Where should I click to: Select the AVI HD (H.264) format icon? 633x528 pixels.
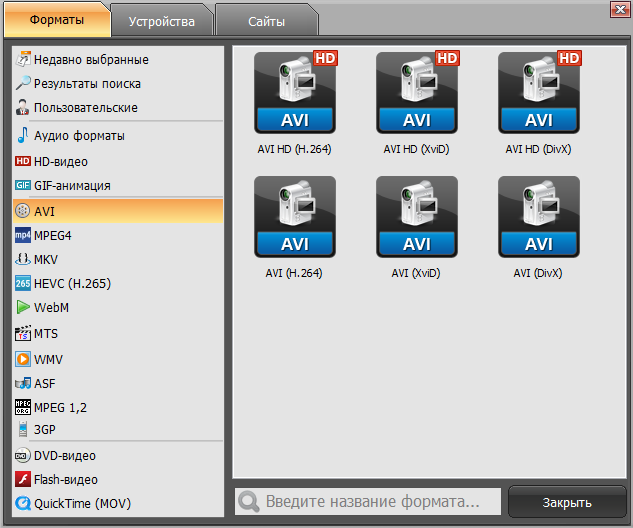295,92
